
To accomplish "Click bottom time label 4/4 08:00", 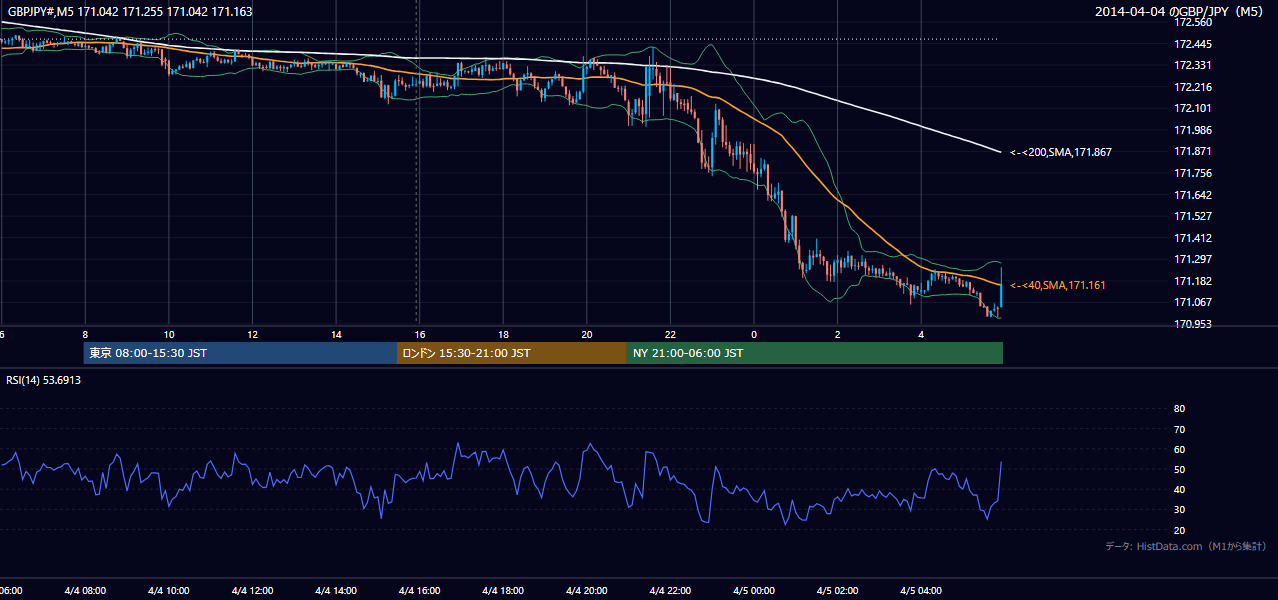I will (85, 591).
